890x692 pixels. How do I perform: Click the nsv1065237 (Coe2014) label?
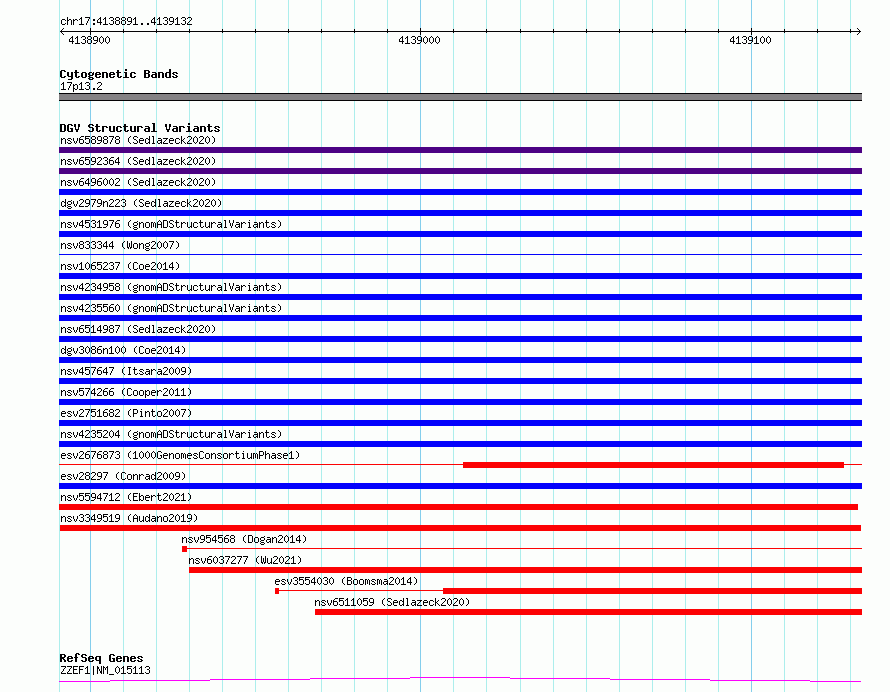point(120,266)
